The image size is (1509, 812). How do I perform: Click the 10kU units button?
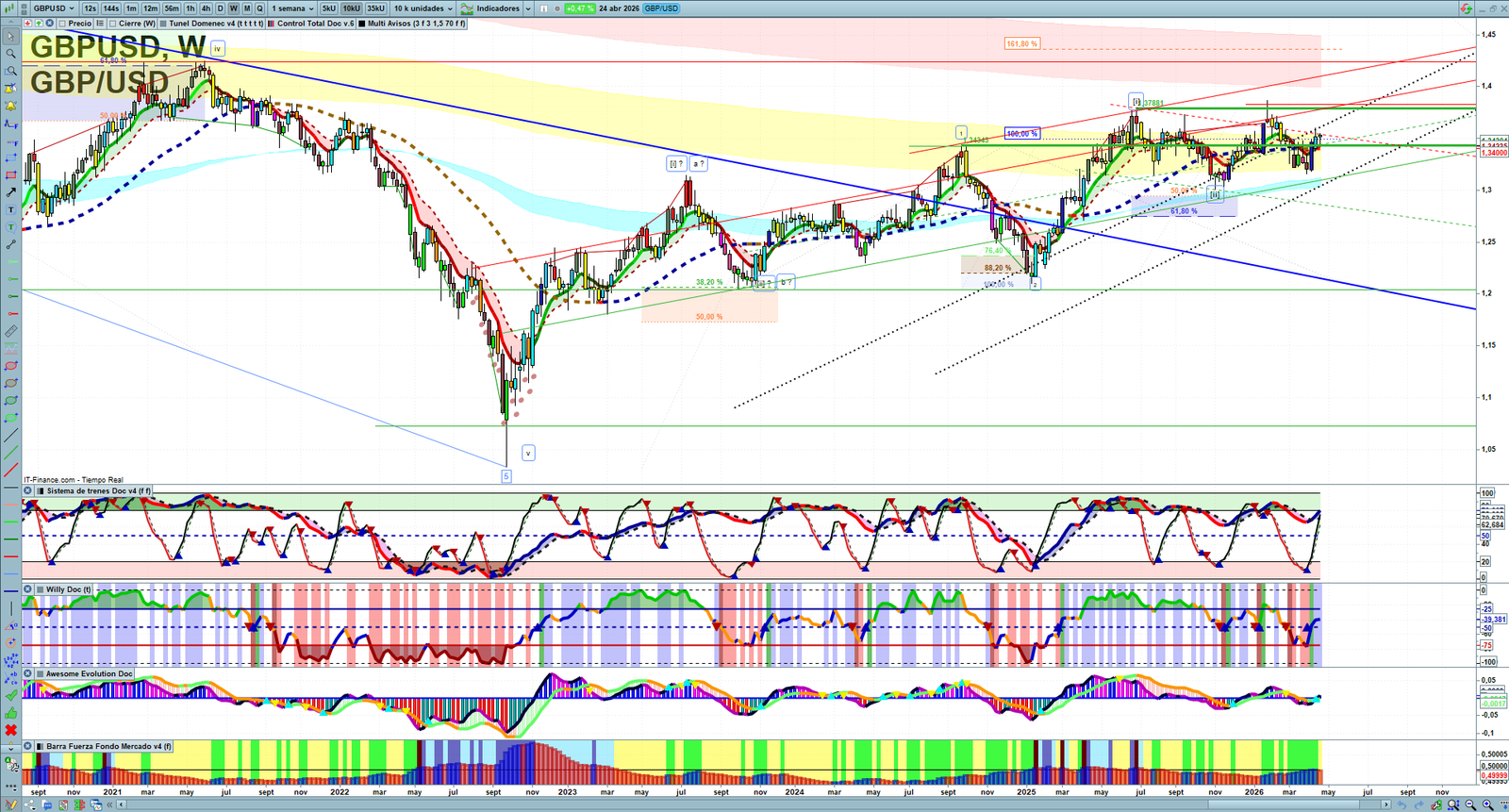pos(351,8)
